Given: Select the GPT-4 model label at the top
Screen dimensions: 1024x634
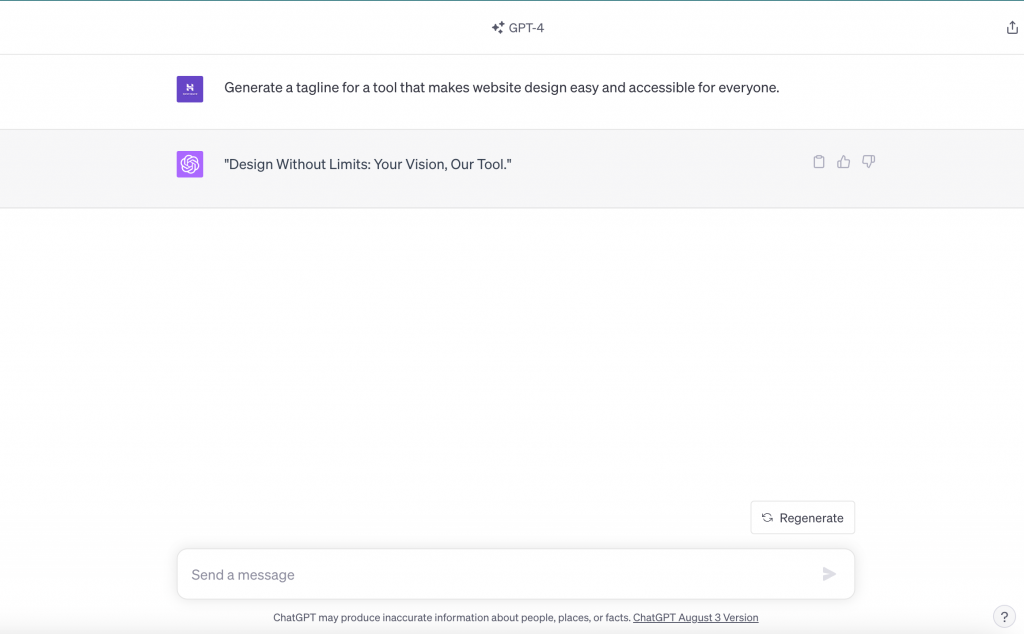Looking at the screenshot, I should (x=525, y=27).
